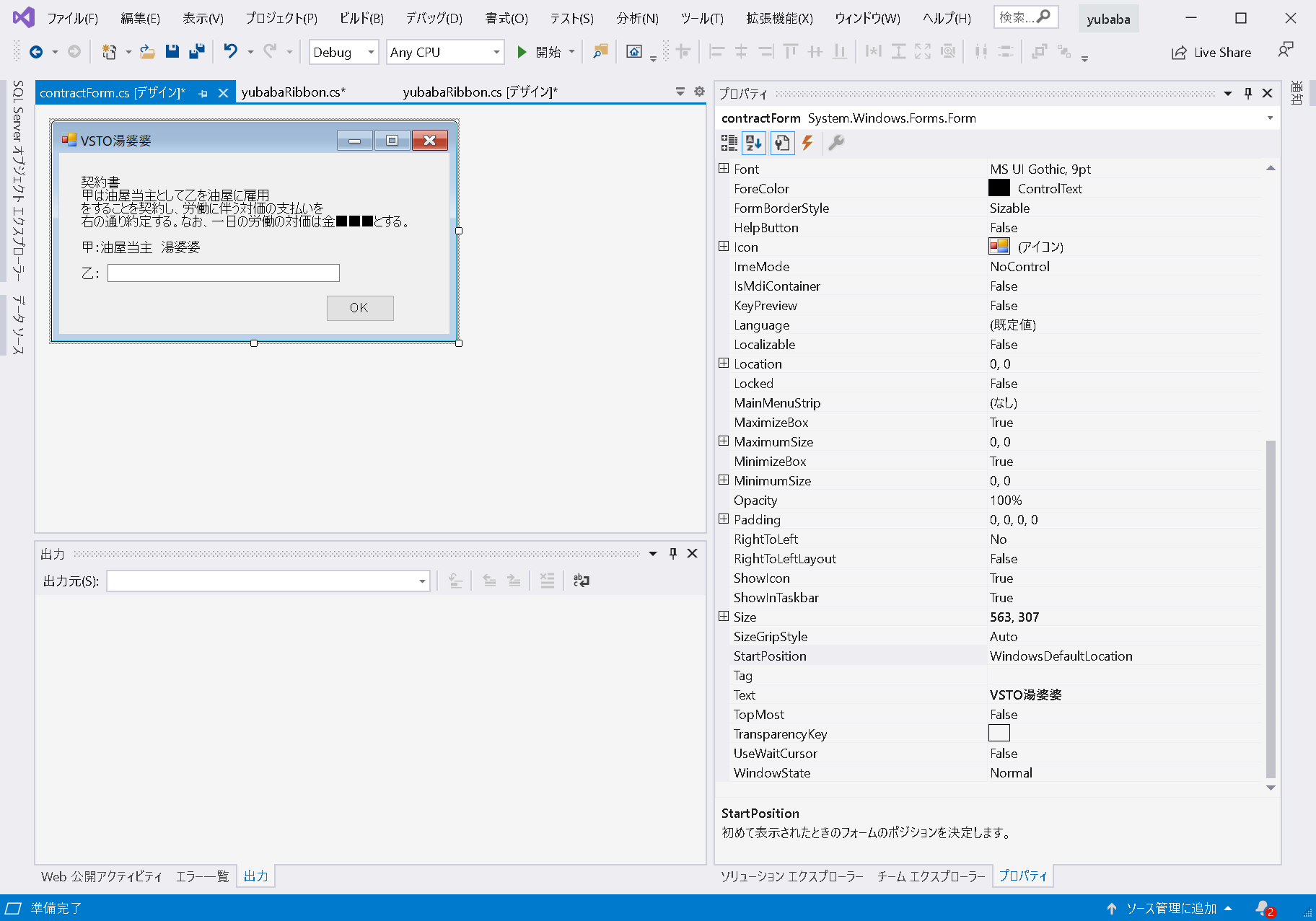
Task: Click the Align Centers layout icon
Action: tap(741, 51)
